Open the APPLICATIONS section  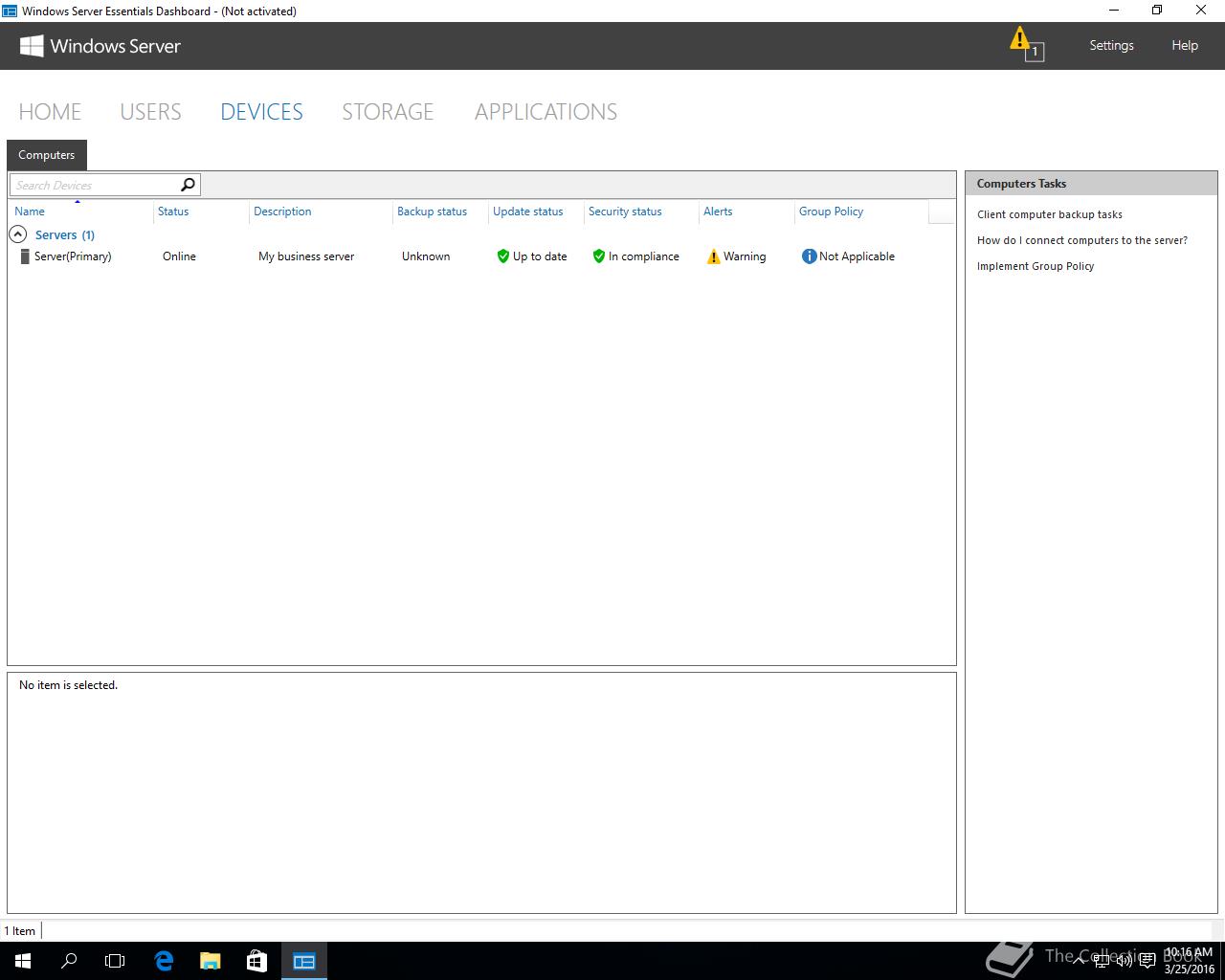546,112
